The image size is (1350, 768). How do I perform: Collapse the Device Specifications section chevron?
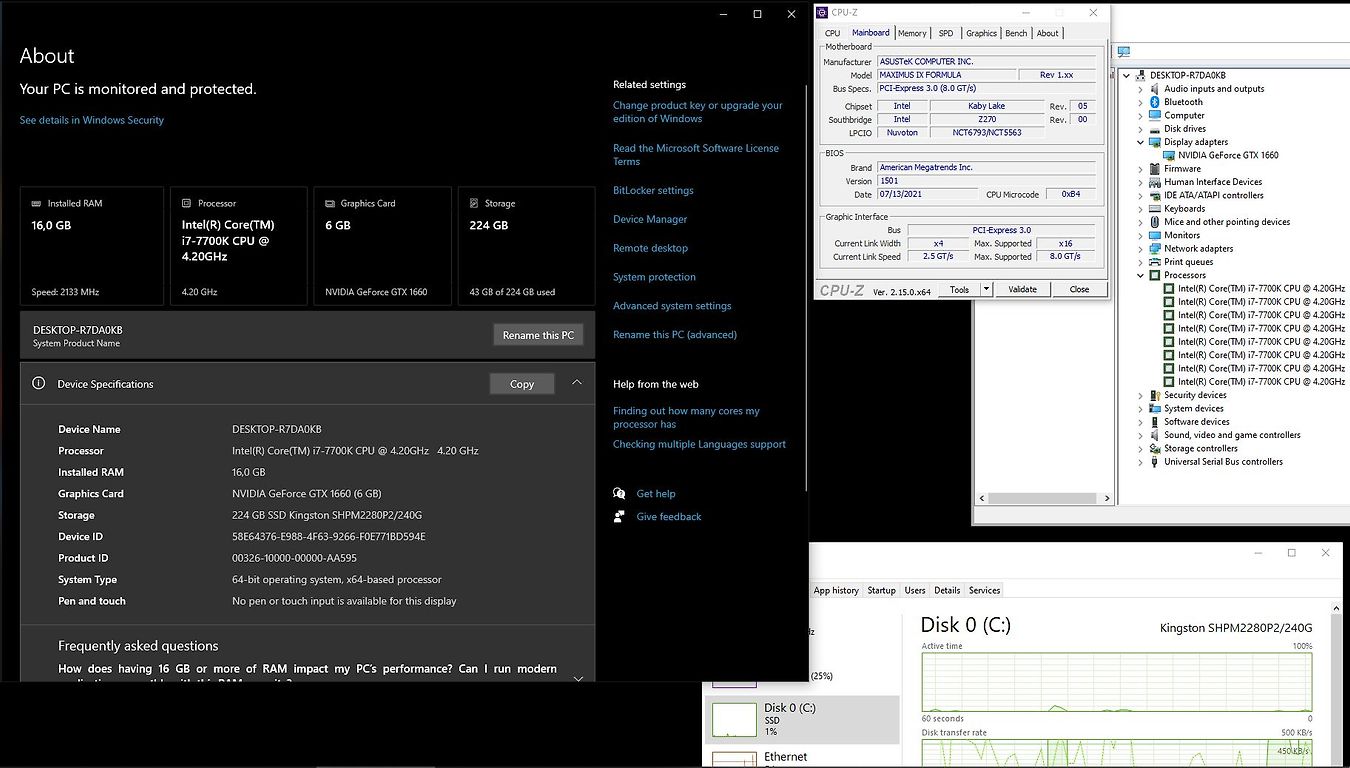pos(577,382)
